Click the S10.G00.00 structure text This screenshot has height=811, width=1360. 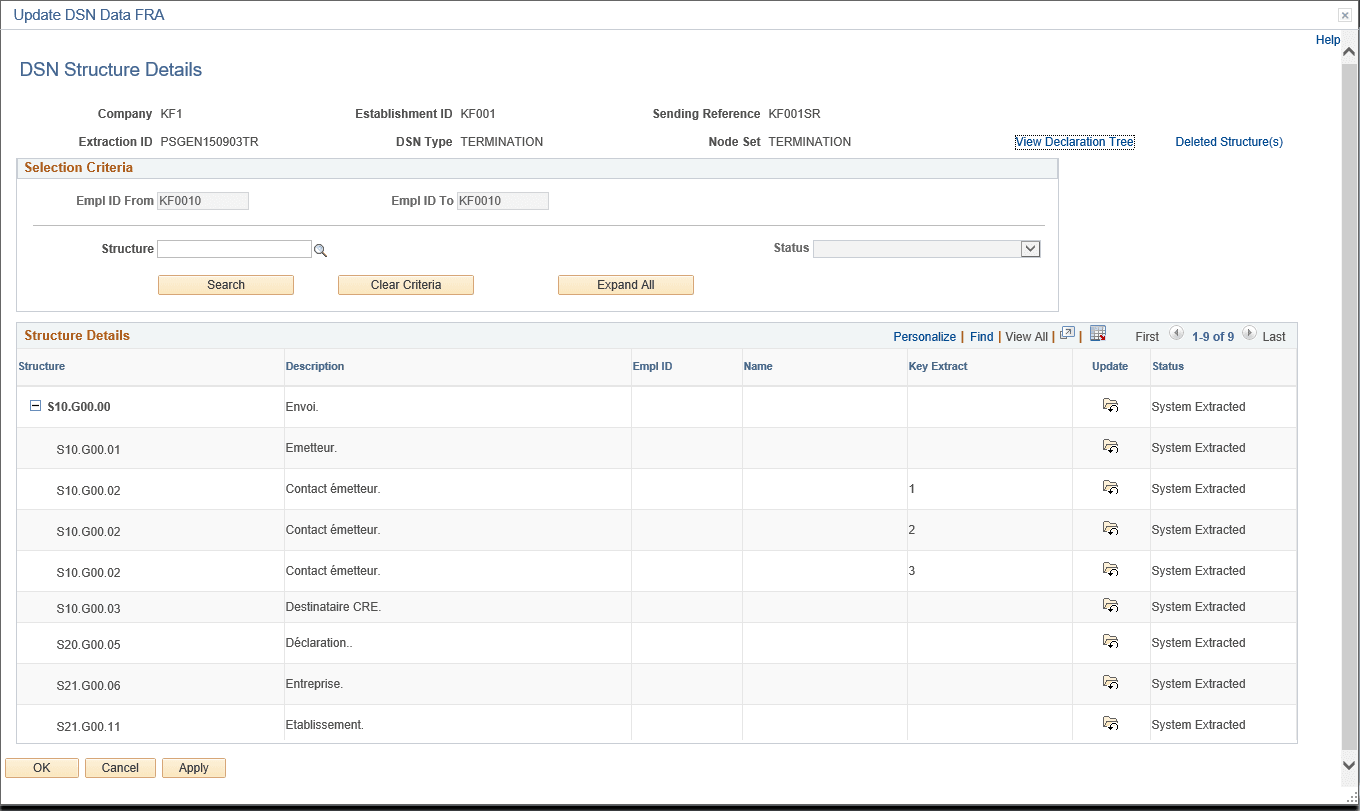(79, 407)
